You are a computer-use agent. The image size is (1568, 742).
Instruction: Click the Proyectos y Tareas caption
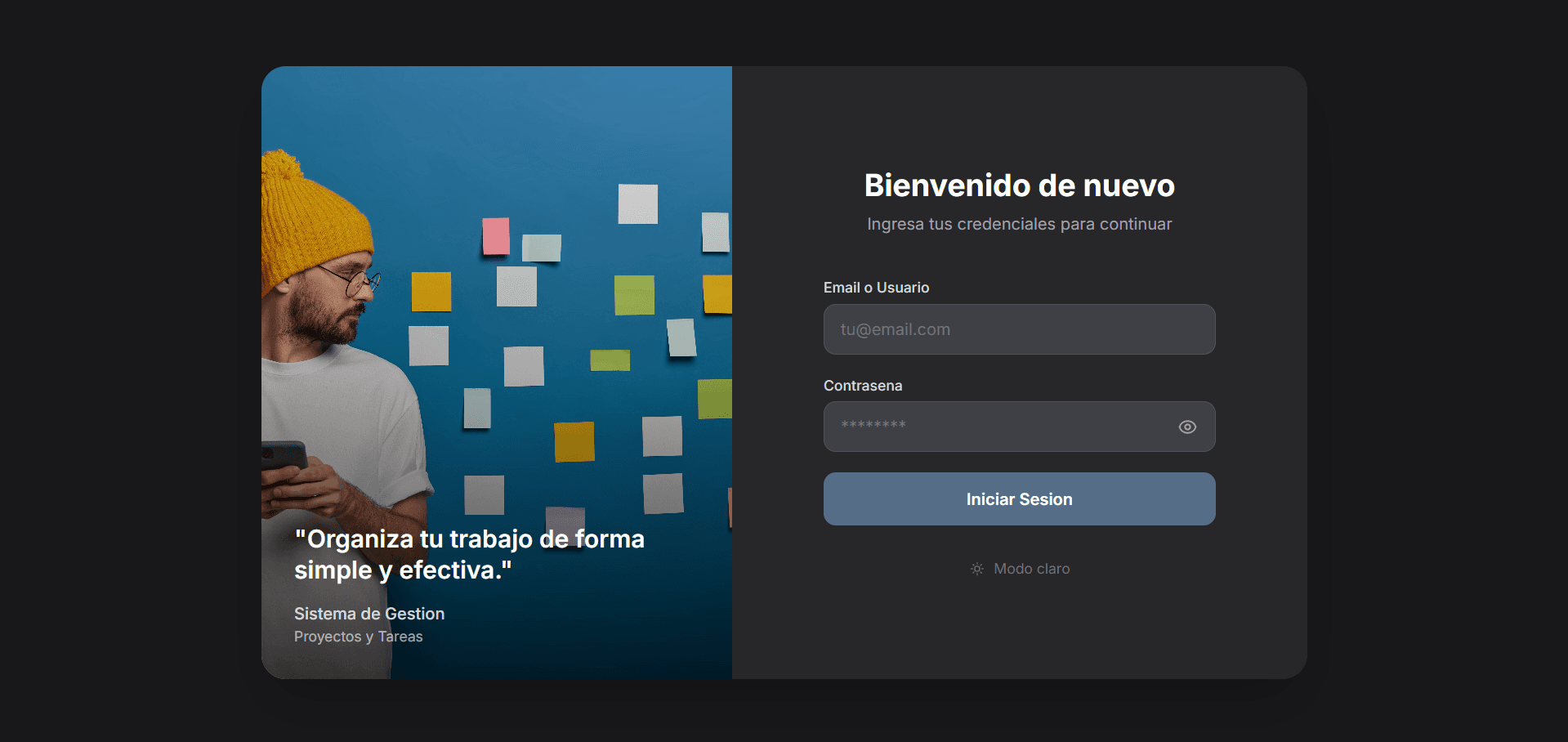[359, 637]
